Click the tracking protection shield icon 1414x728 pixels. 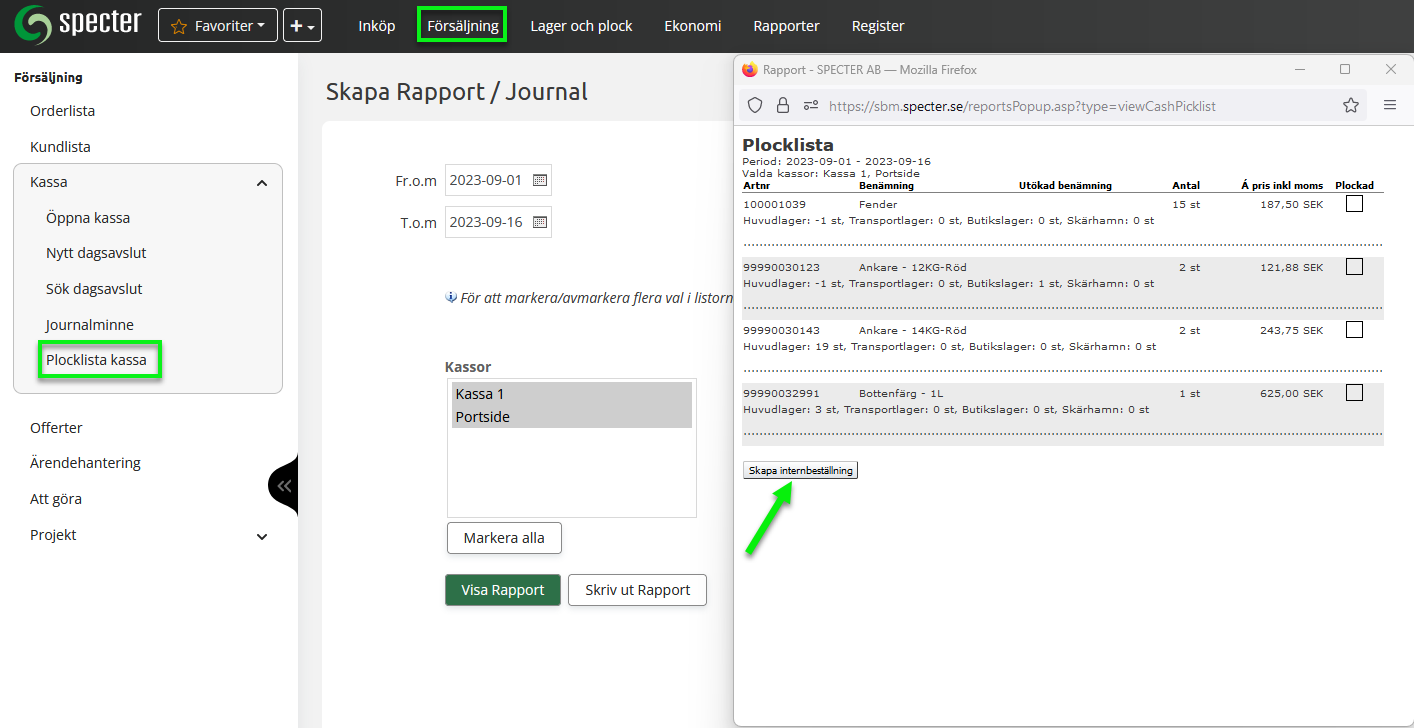755,105
